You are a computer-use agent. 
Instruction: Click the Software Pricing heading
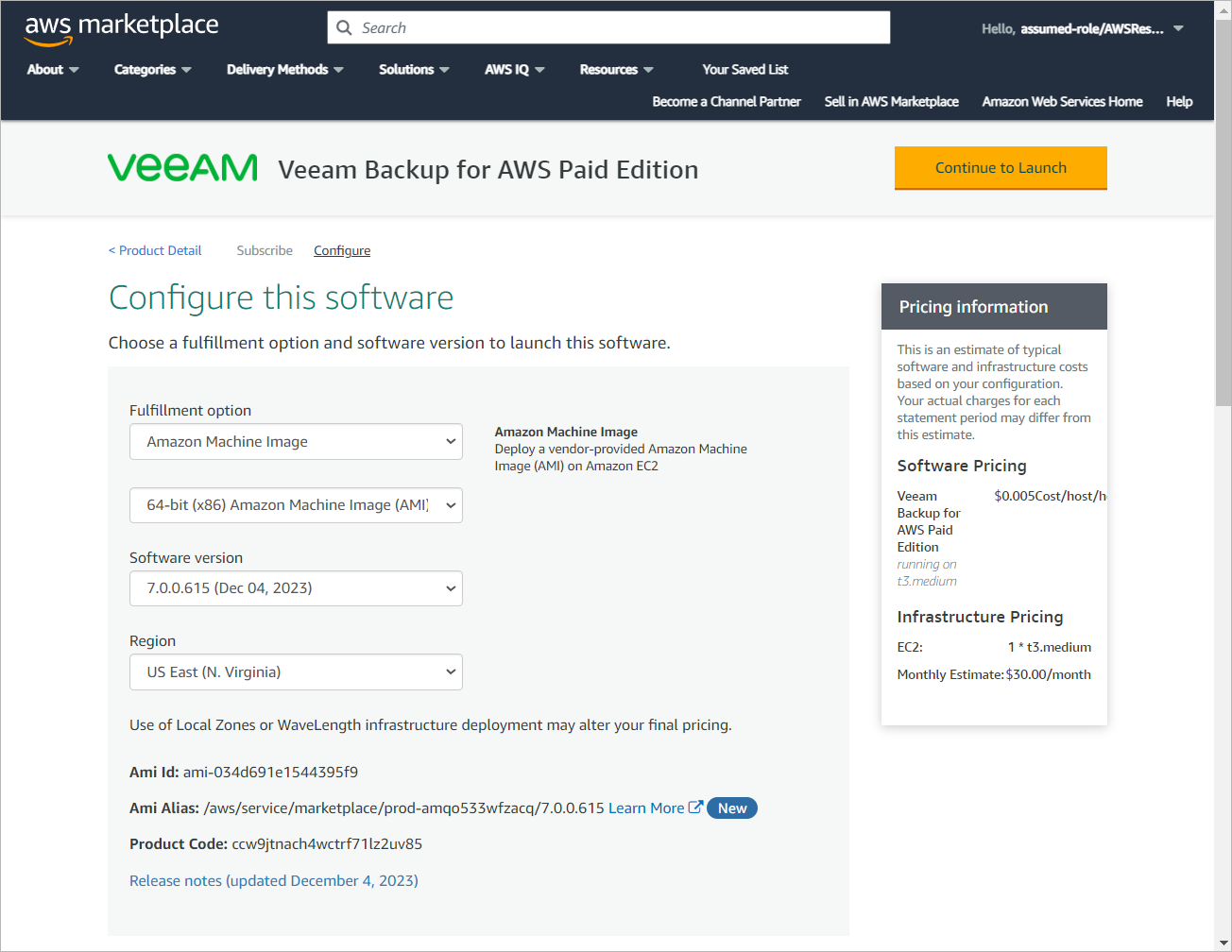click(x=962, y=466)
